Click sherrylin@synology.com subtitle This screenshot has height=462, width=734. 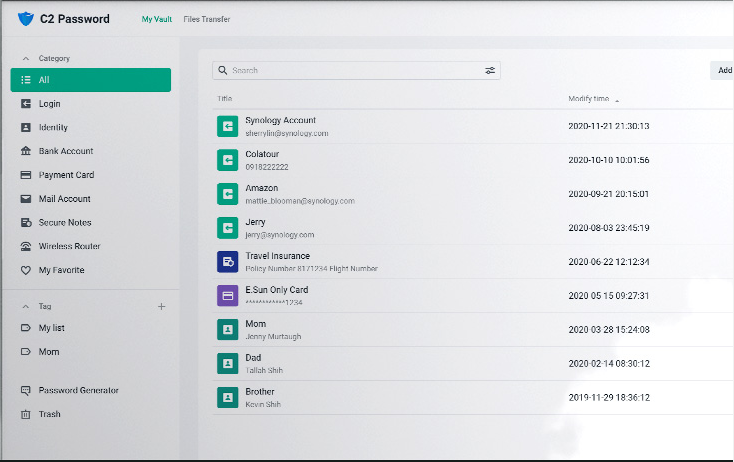click(286, 133)
